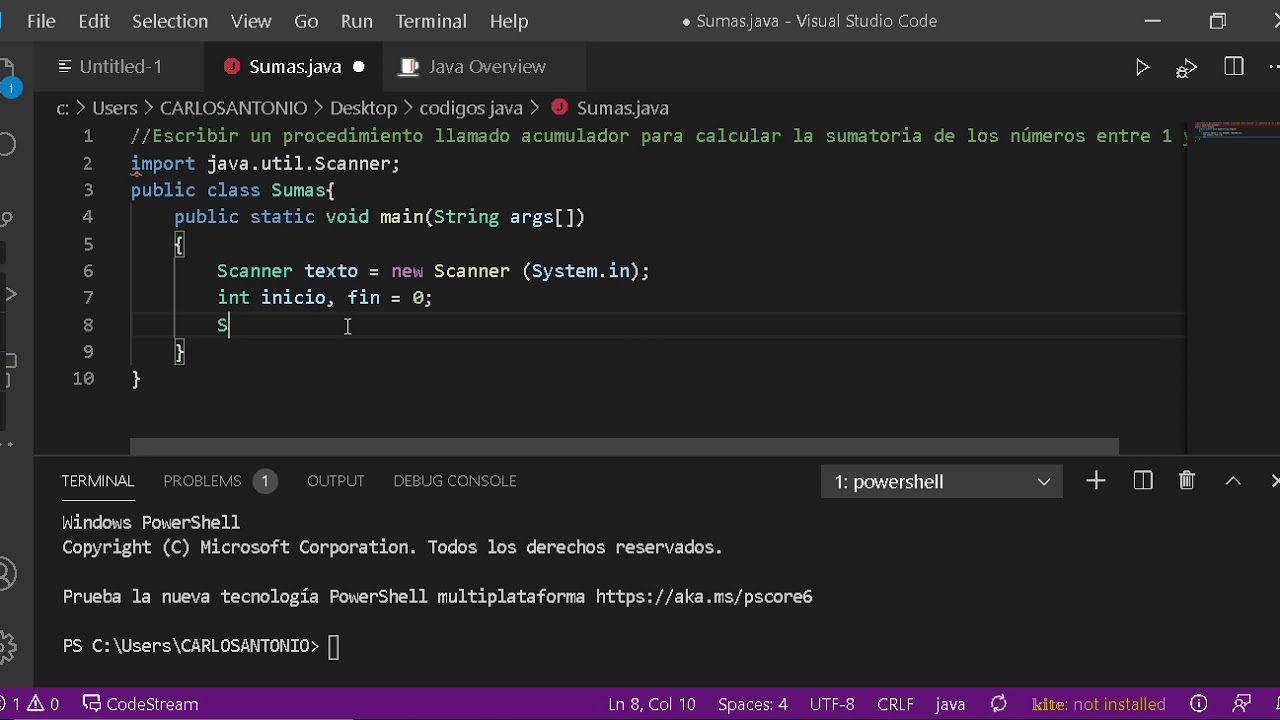Change the java language mode selector
The width and height of the screenshot is (1280, 720).
pyautogui.click(x=950, y=704)
